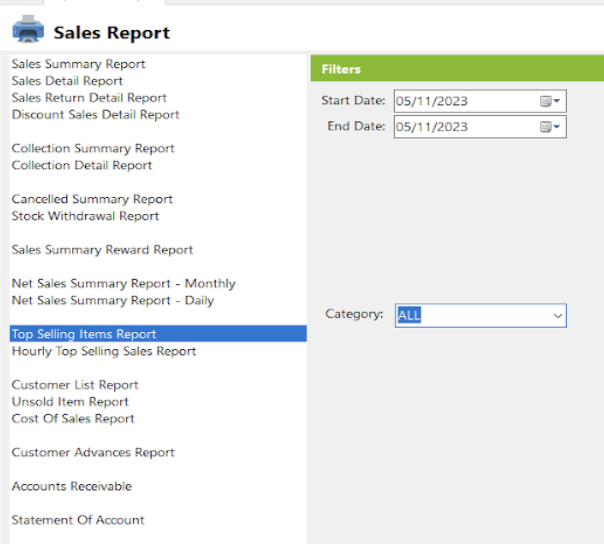Select Cancelled Summary Report

tap(92, 199)
